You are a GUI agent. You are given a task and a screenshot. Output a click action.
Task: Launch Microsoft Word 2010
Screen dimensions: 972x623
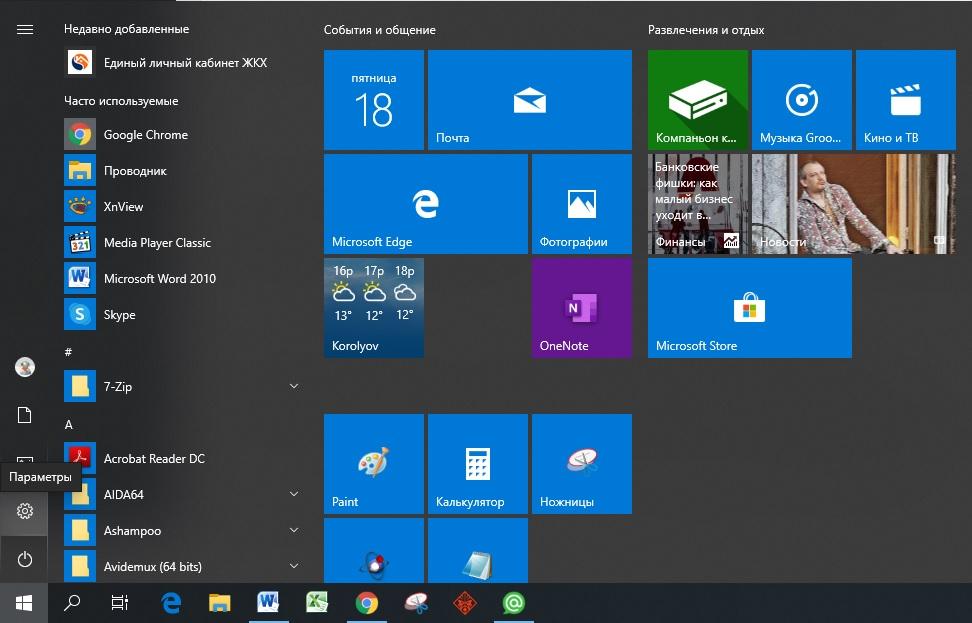coord(183,278)
